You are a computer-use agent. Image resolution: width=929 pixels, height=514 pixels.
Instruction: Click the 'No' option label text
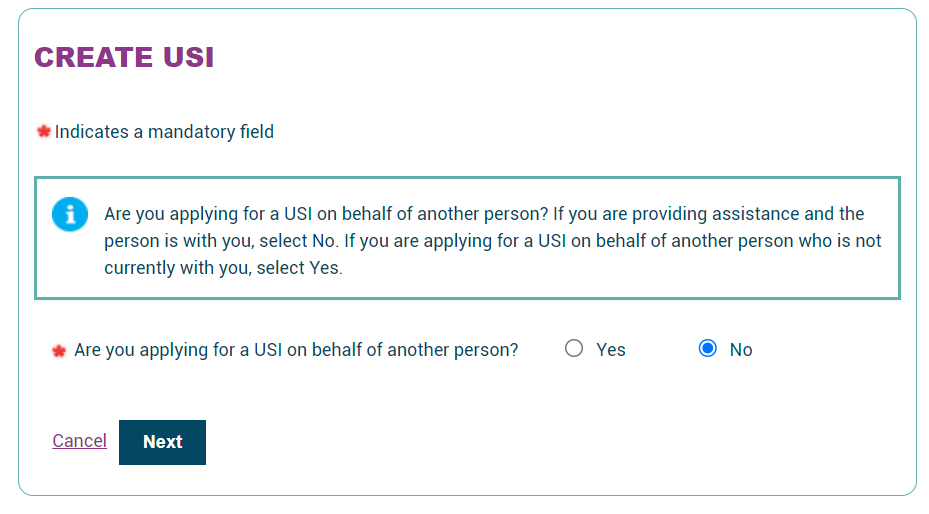pos(741,350)
